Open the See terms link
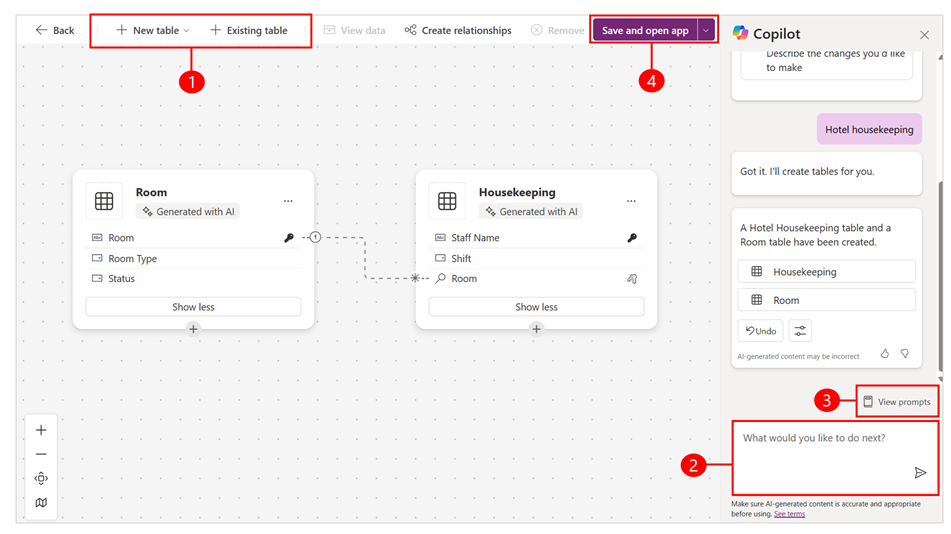This screenshot has height=534, width=951. (789, 514)
